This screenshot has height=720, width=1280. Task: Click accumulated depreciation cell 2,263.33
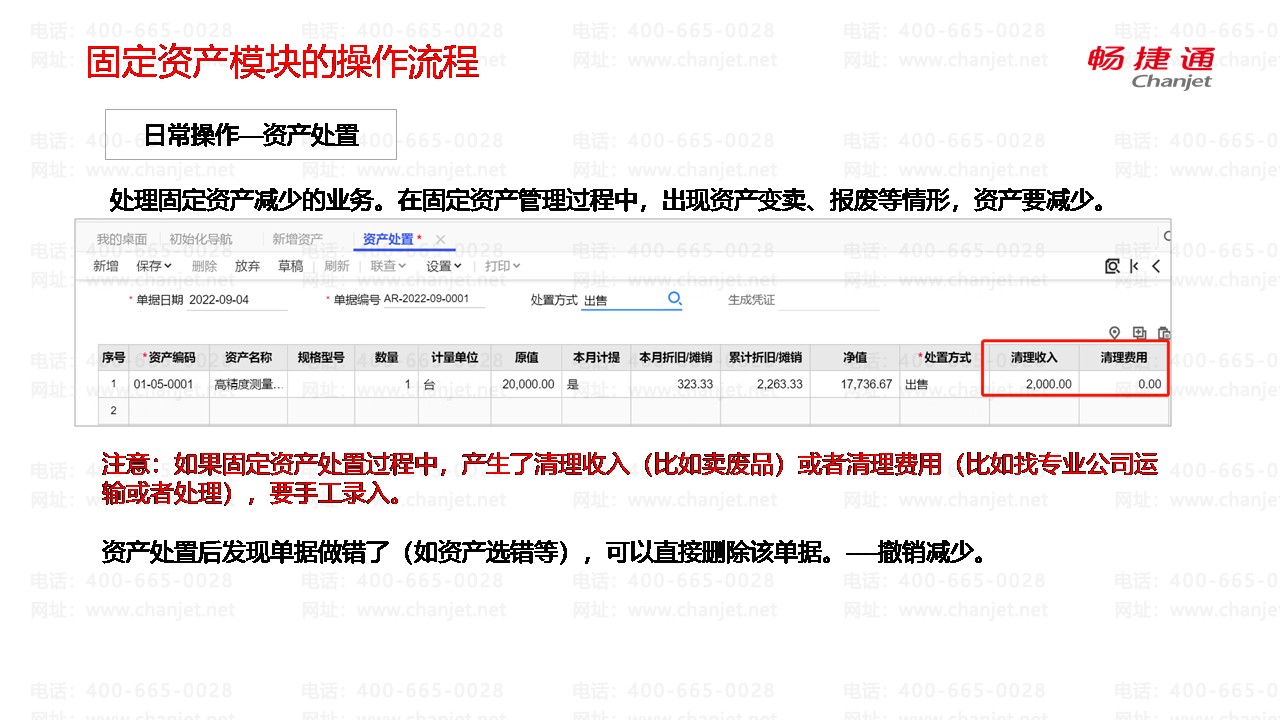(x=766, y=384)
